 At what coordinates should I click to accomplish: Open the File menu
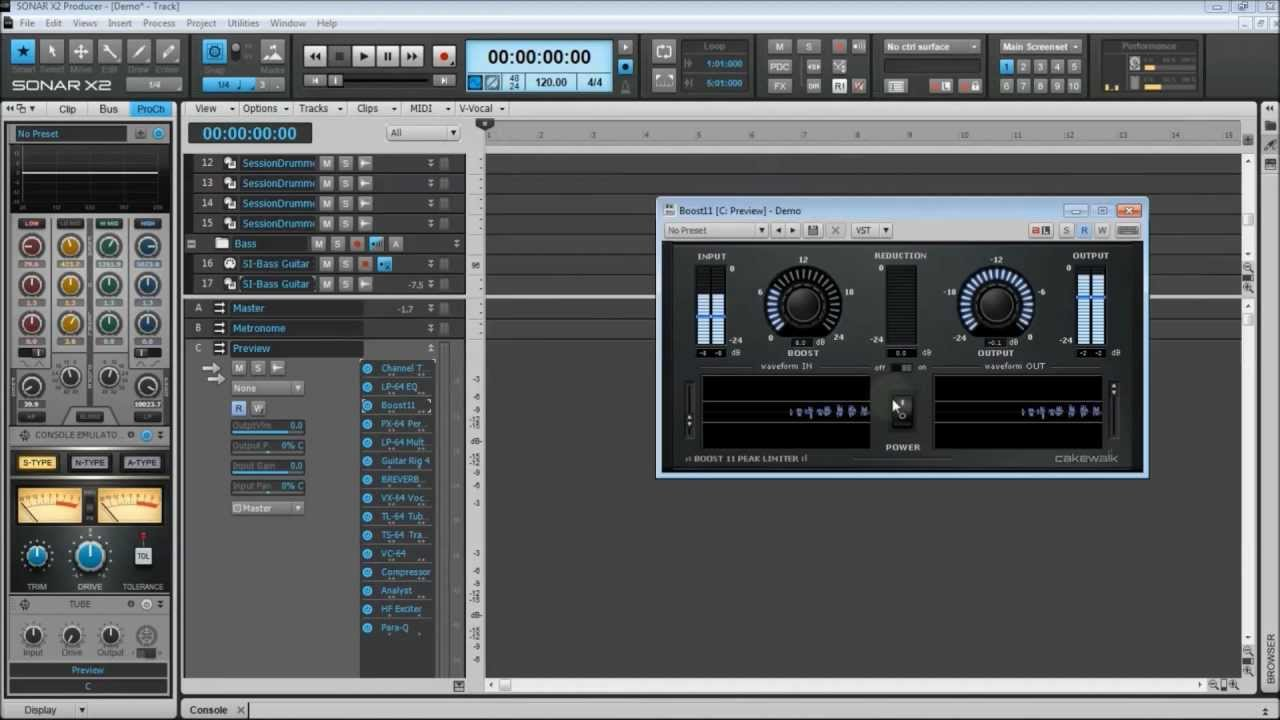point(26,23)
